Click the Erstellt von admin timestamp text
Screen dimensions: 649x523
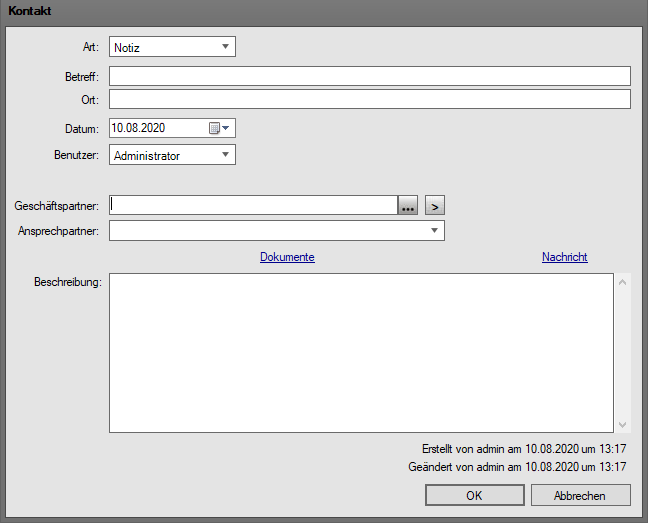coord(524,449)
